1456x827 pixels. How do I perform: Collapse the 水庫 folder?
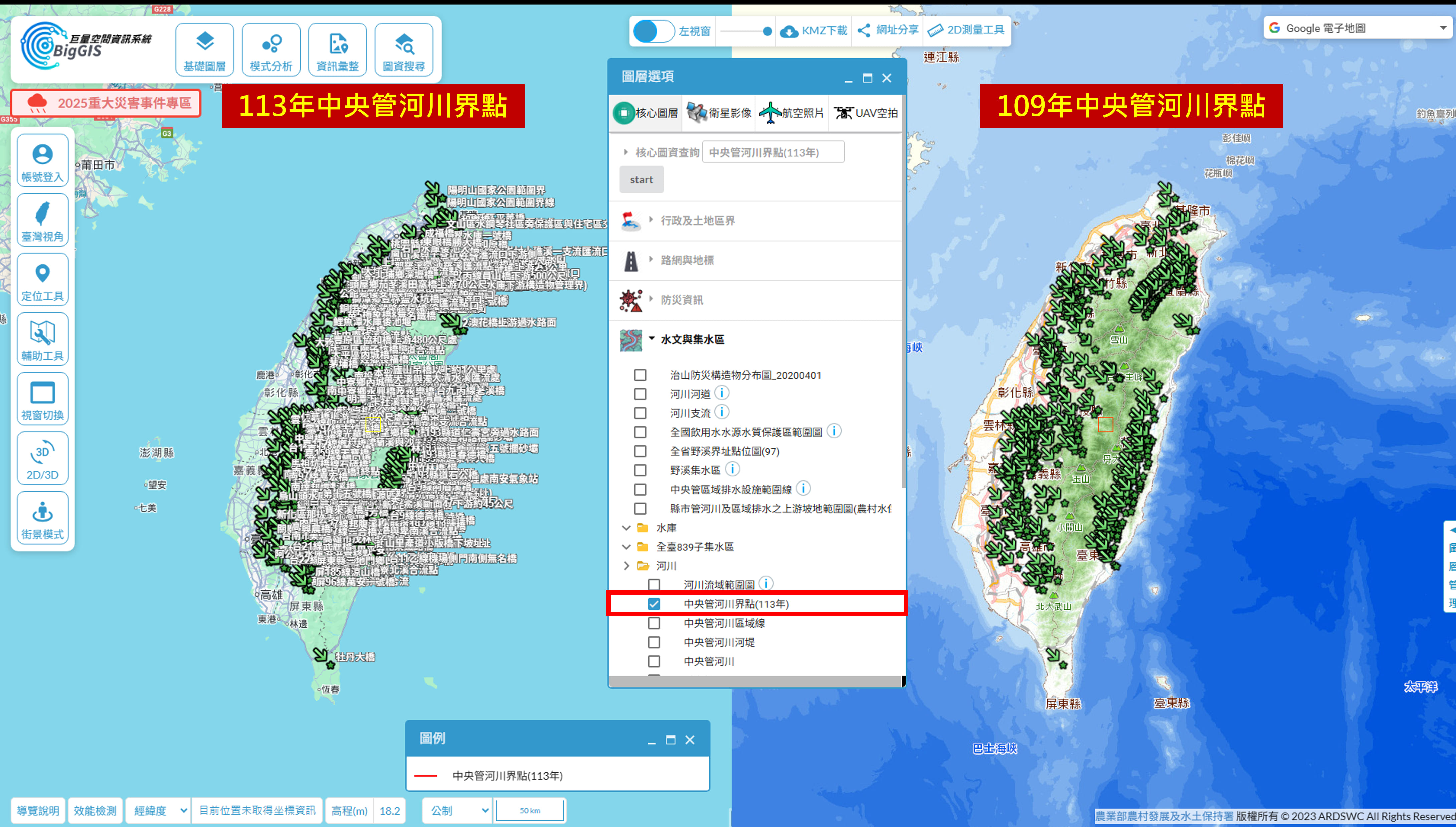(x=626, y=528)
